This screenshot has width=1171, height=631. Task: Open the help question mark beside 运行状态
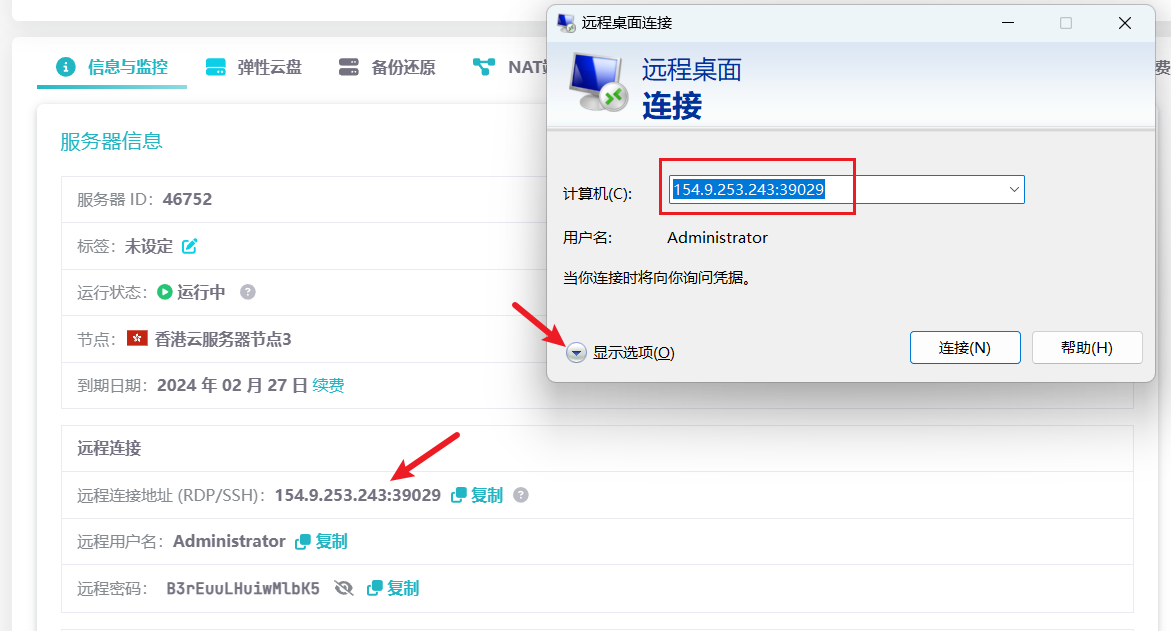[x=245, y=293]
